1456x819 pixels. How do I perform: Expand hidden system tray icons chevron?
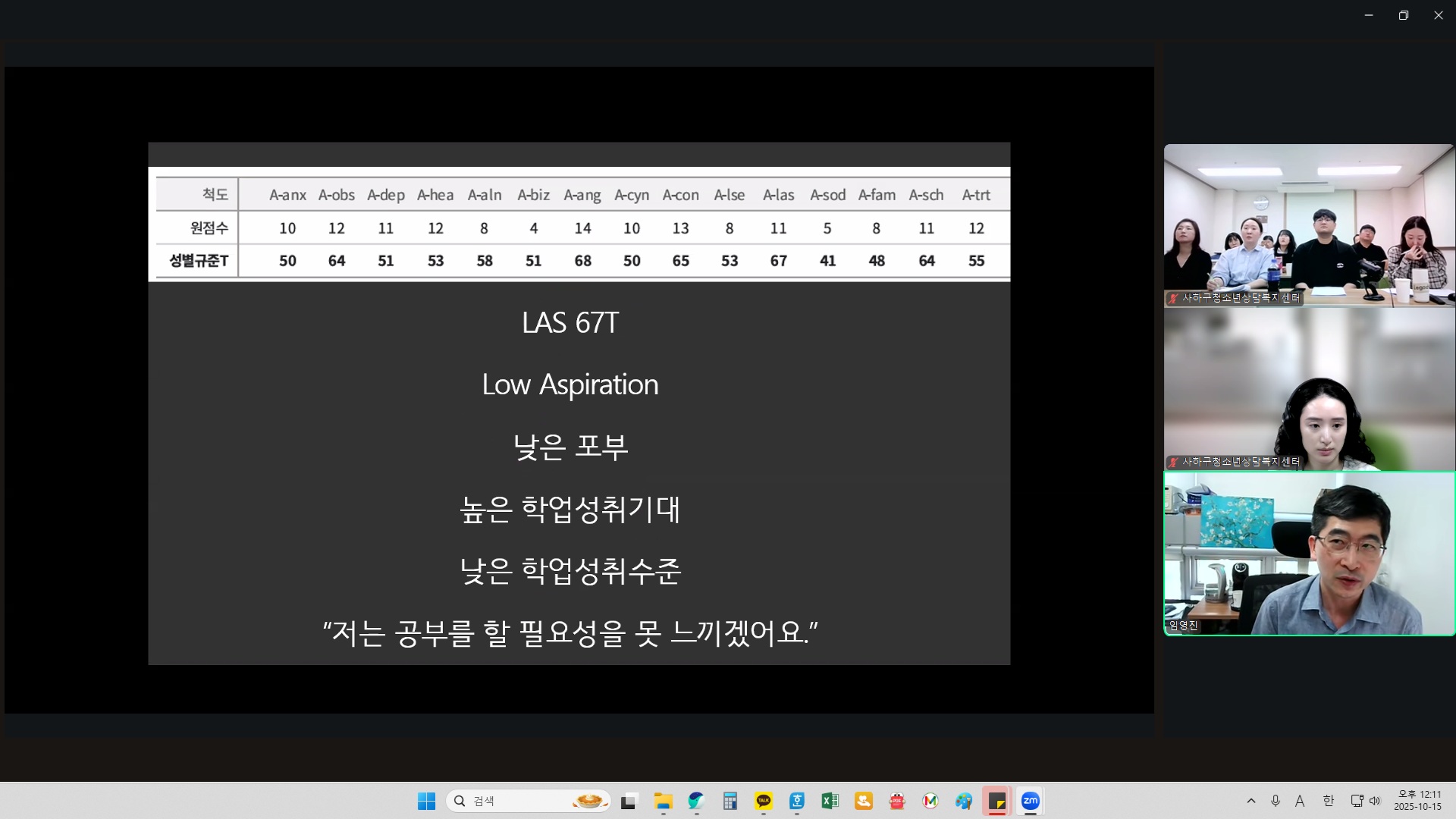coord(1251,801)
